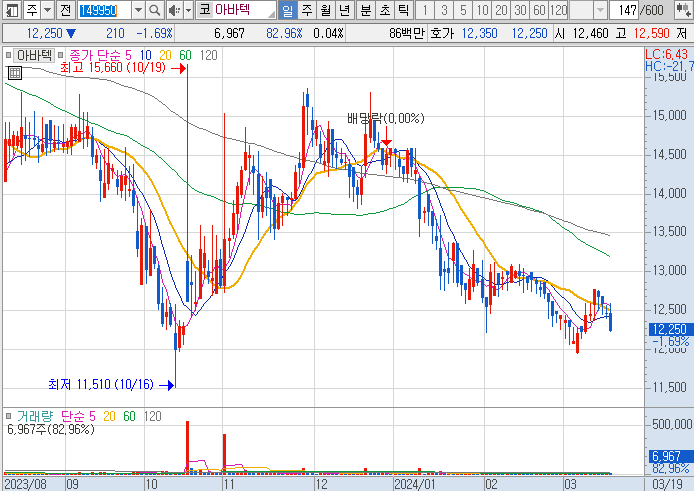The height and width of the screenshot is (491, 694).
Task: Open stock search magnifier
Action: coord(154,10)
